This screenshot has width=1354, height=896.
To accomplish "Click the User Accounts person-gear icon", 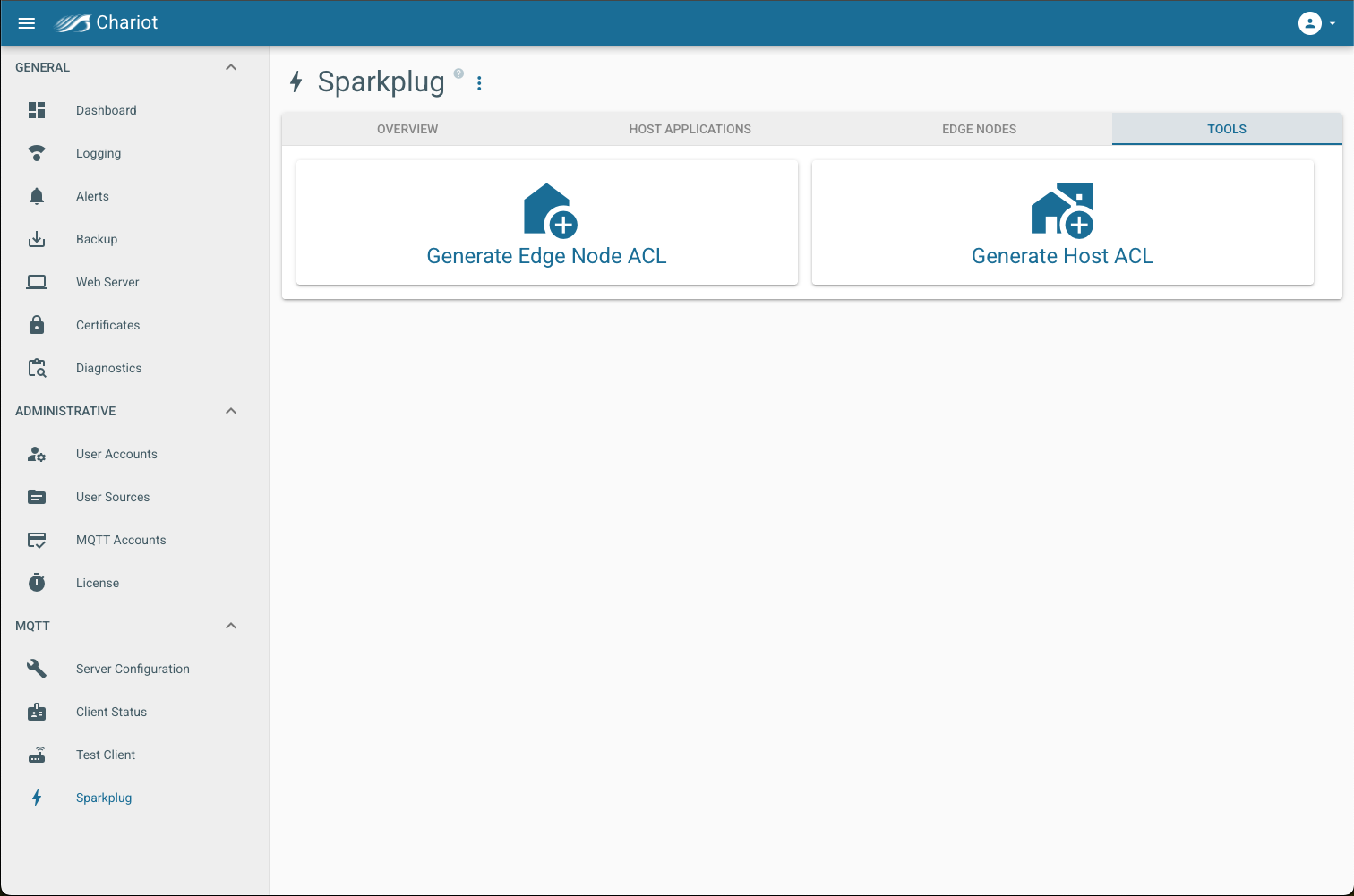I will tap(37, 454).
